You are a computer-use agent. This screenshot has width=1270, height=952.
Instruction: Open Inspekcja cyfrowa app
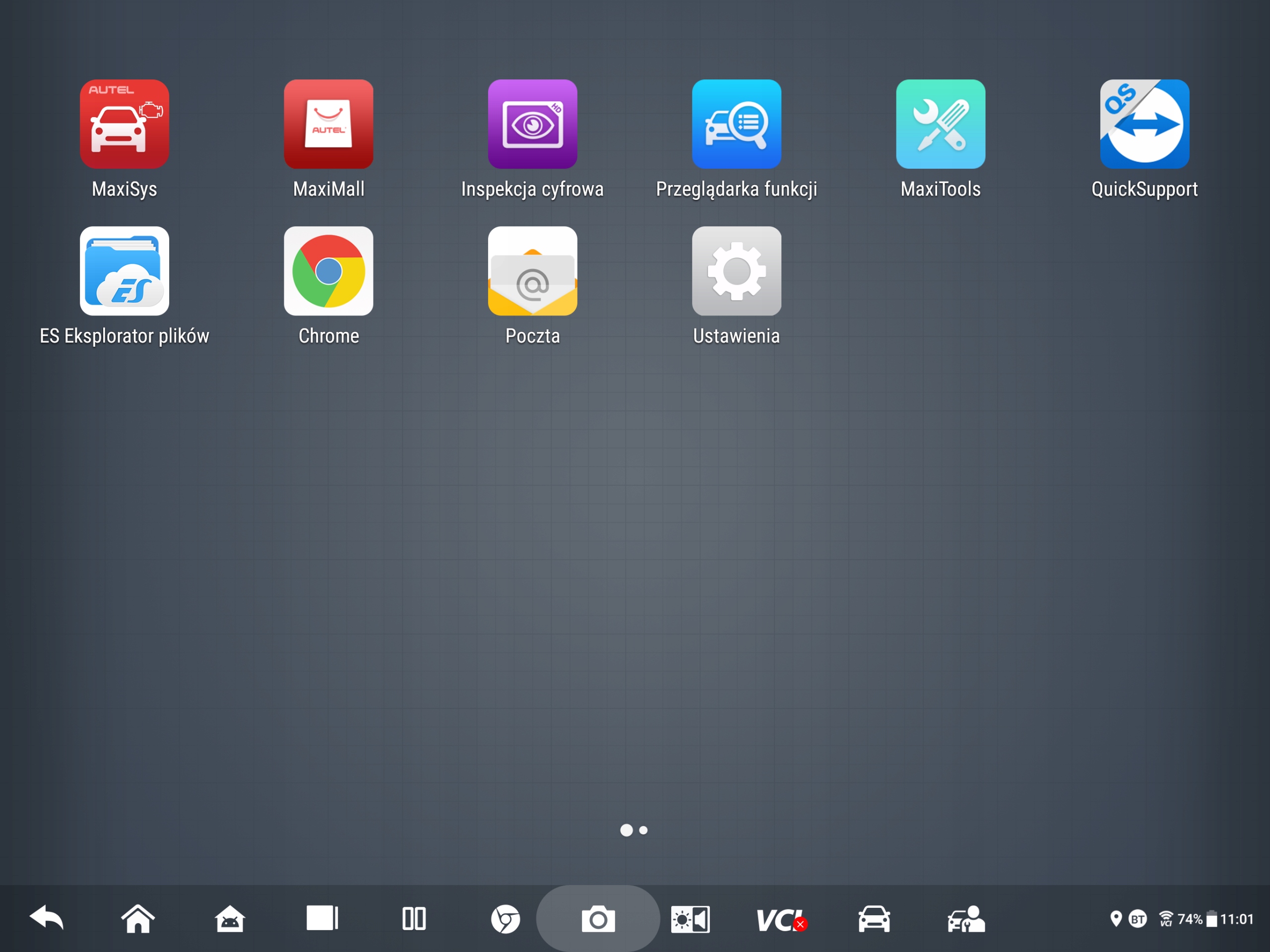(x=532, y=124)
